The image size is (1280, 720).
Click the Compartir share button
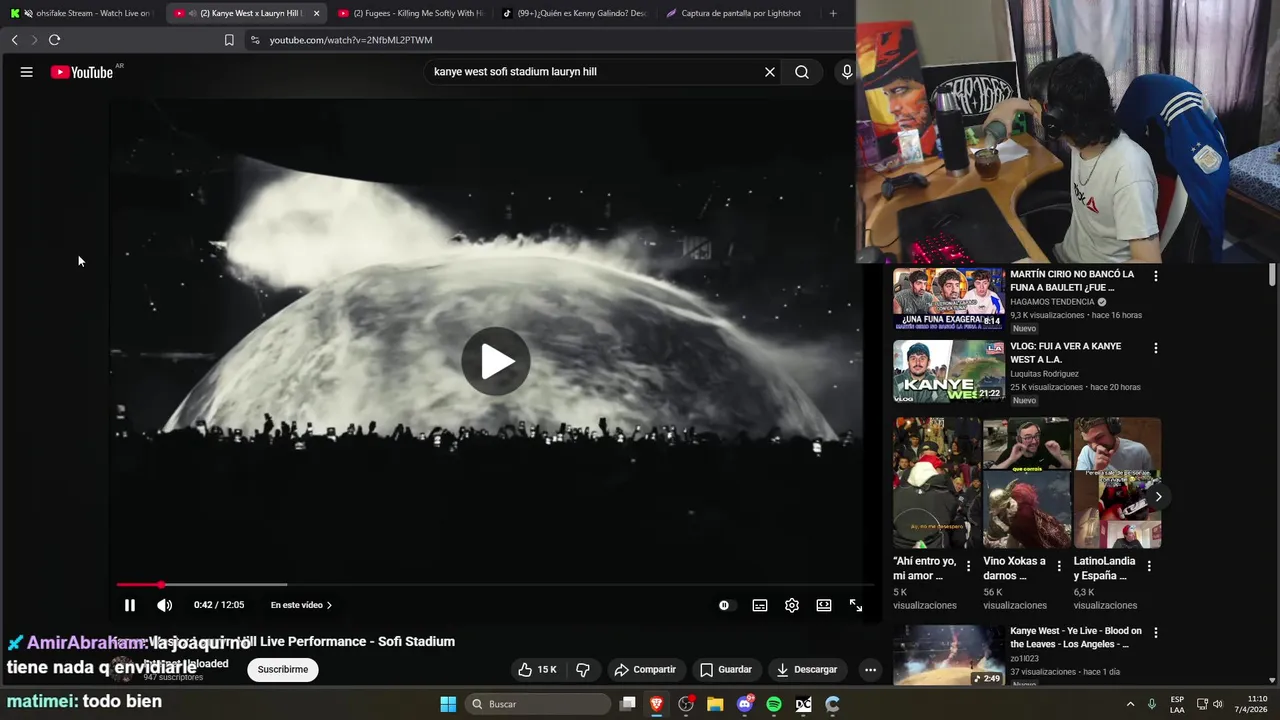(645, 669)
